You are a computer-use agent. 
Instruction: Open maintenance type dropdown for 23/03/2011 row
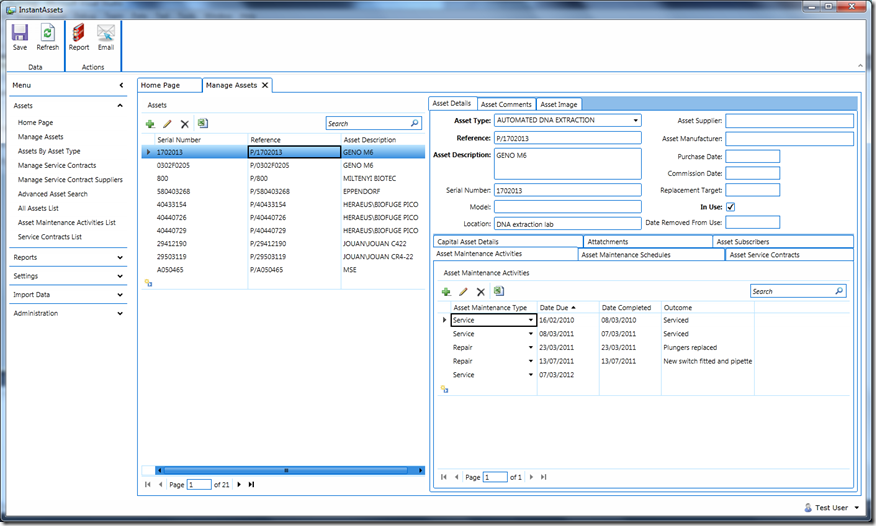coord(531,347)
